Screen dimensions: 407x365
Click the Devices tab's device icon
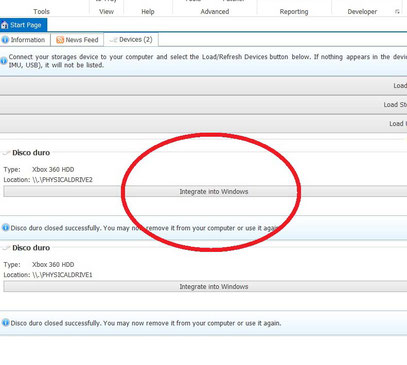click(x=113, y=40)
